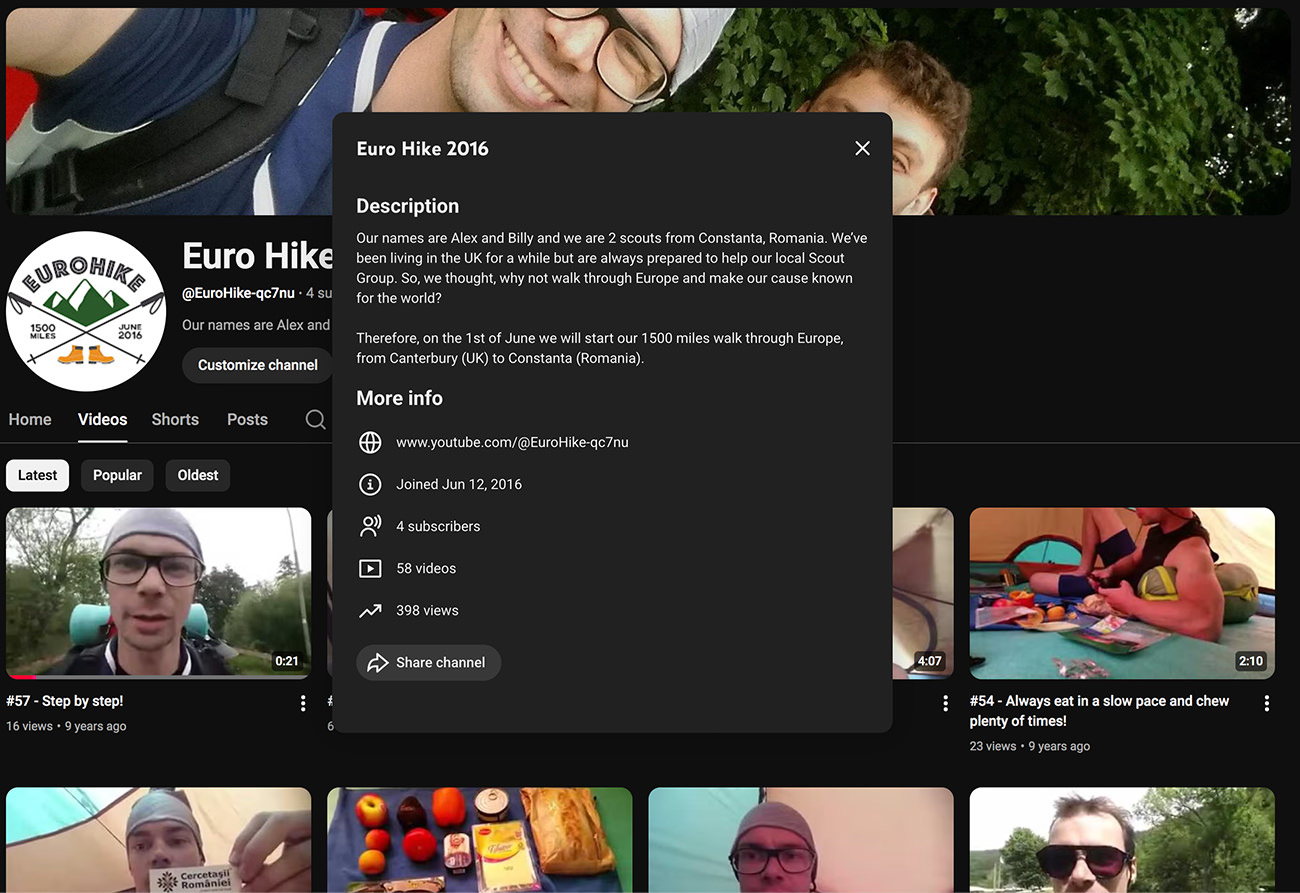
Task: Click the videos play icon in More info
Action: point(370,568)
